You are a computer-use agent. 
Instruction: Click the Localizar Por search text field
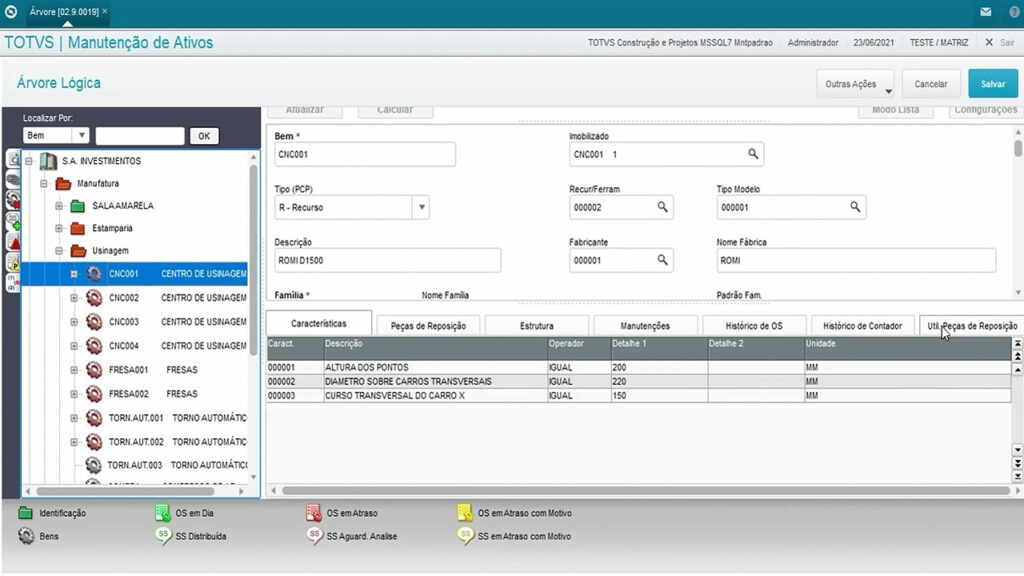[140, 136]
